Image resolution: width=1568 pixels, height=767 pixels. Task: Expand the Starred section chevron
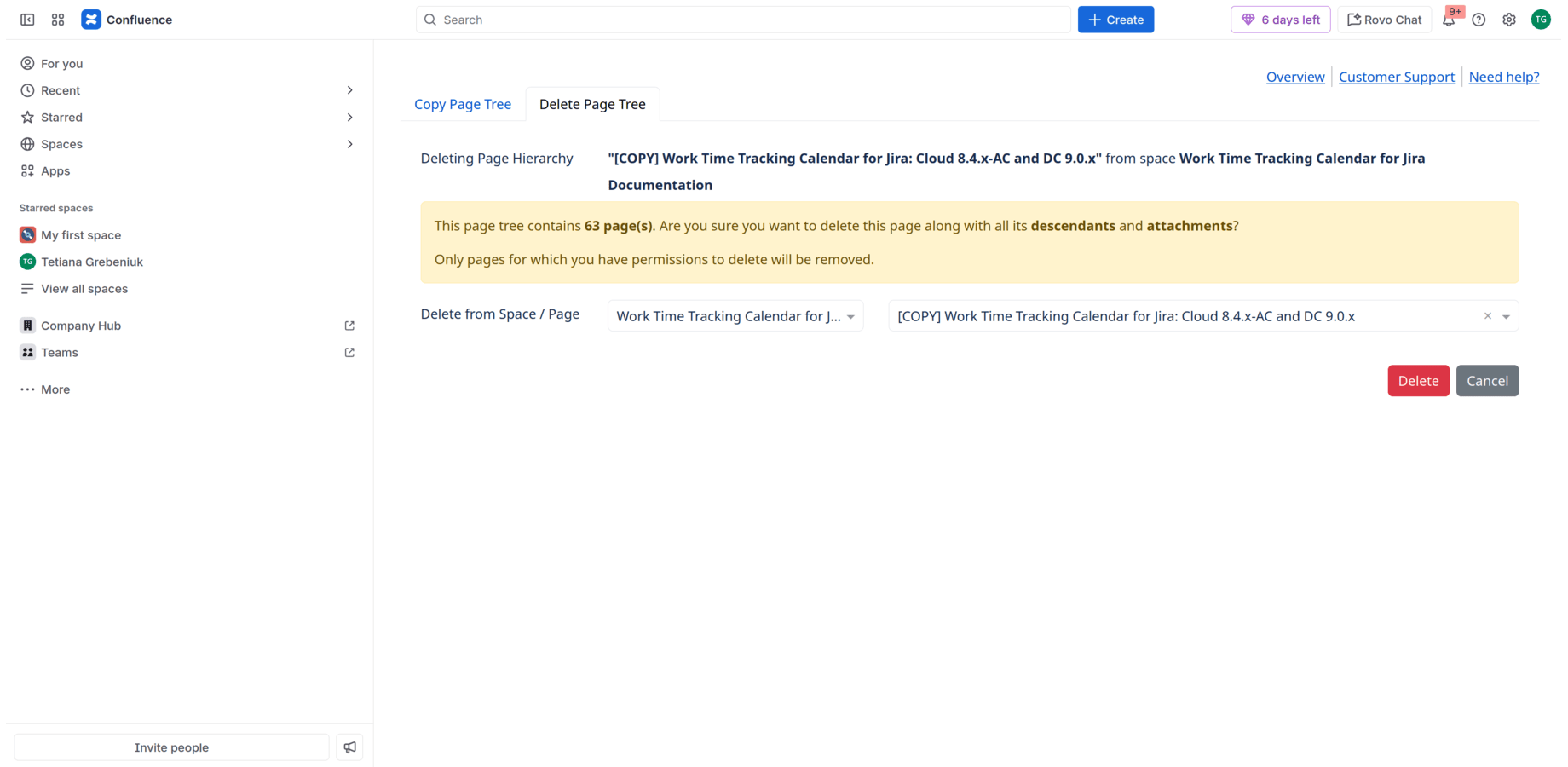349,118
